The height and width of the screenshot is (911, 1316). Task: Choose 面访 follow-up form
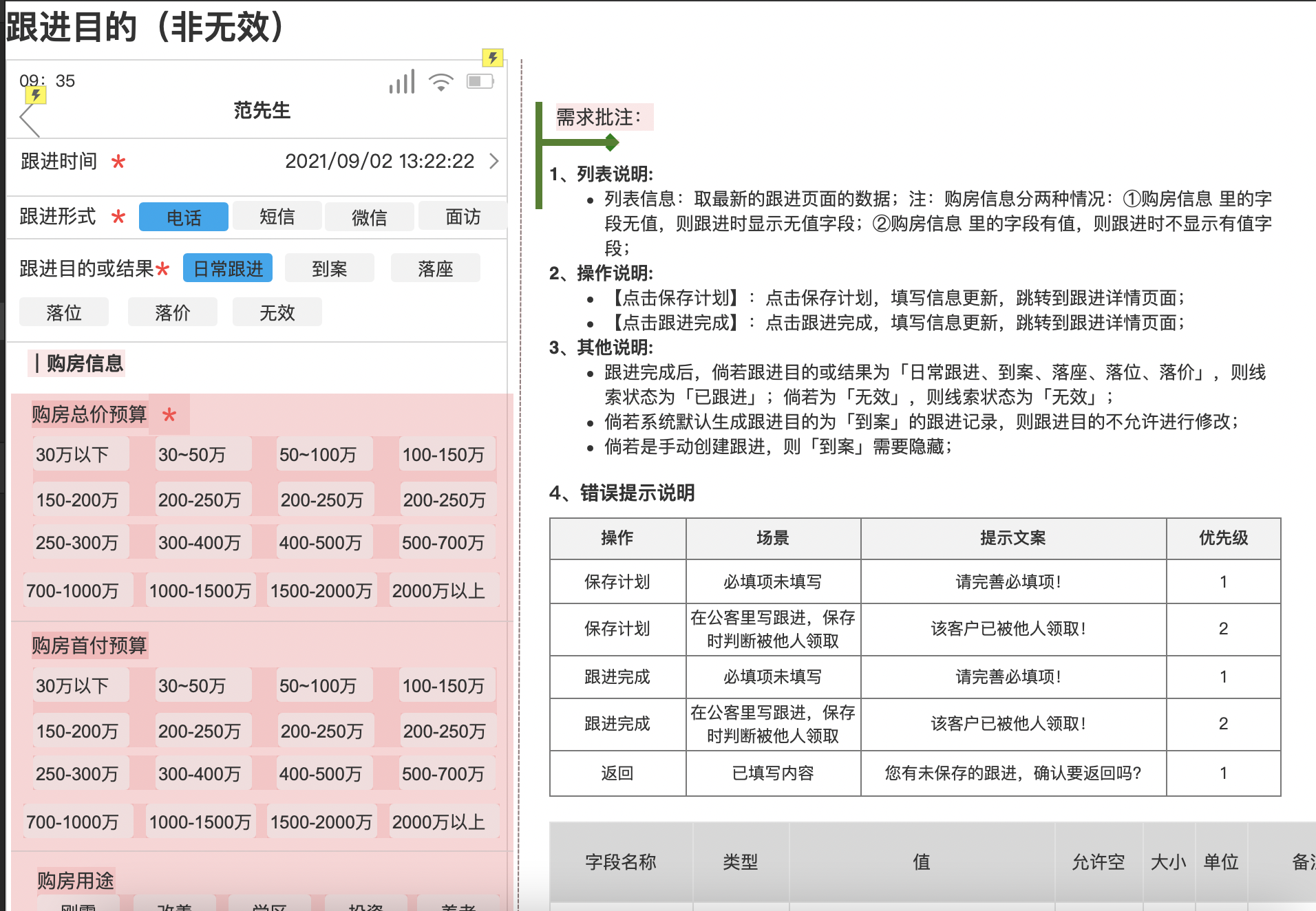[x=463, y=216]
